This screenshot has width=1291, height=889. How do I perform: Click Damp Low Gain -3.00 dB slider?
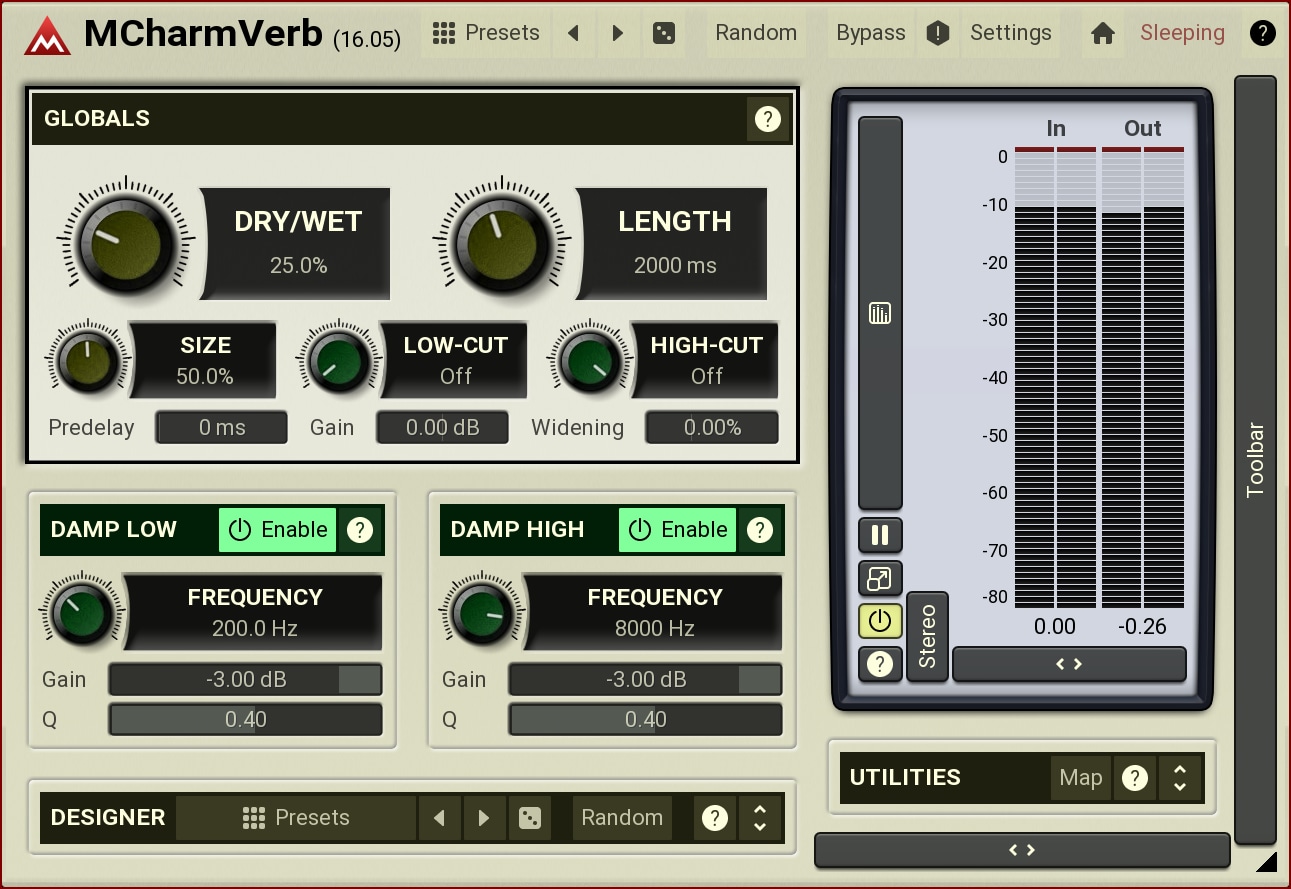[245, 680]
